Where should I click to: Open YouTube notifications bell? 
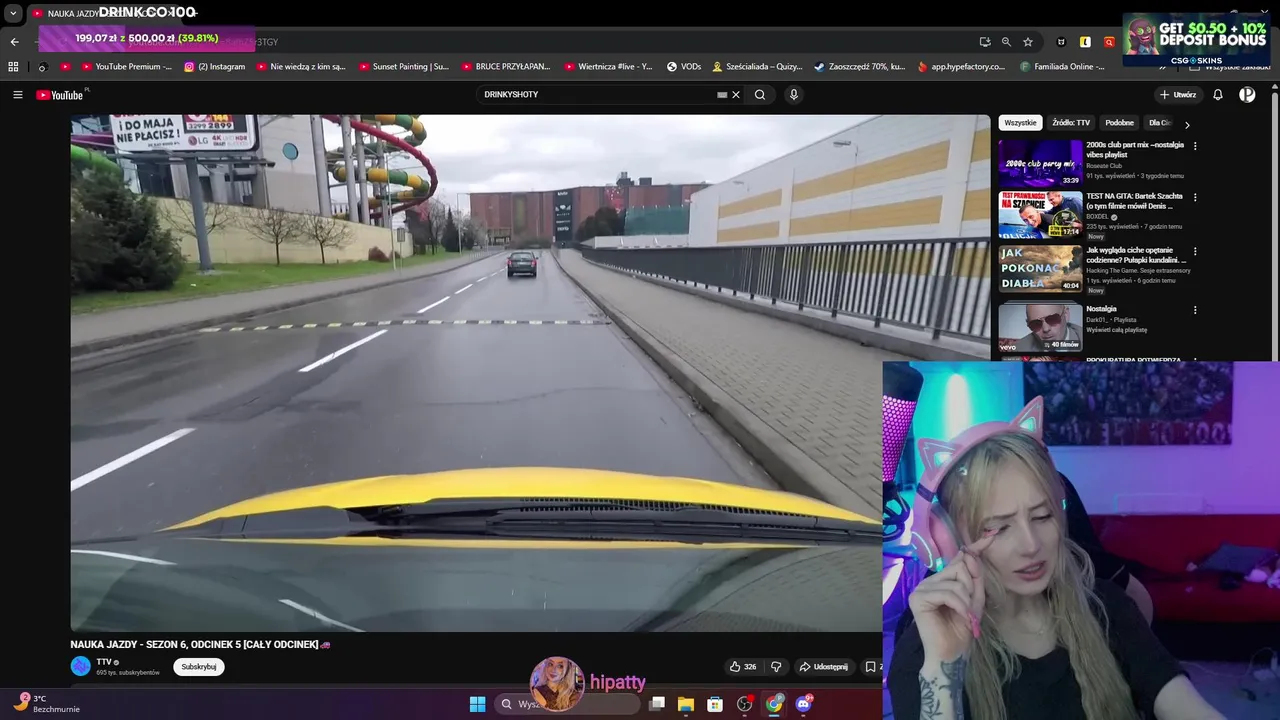[1218, 95]
